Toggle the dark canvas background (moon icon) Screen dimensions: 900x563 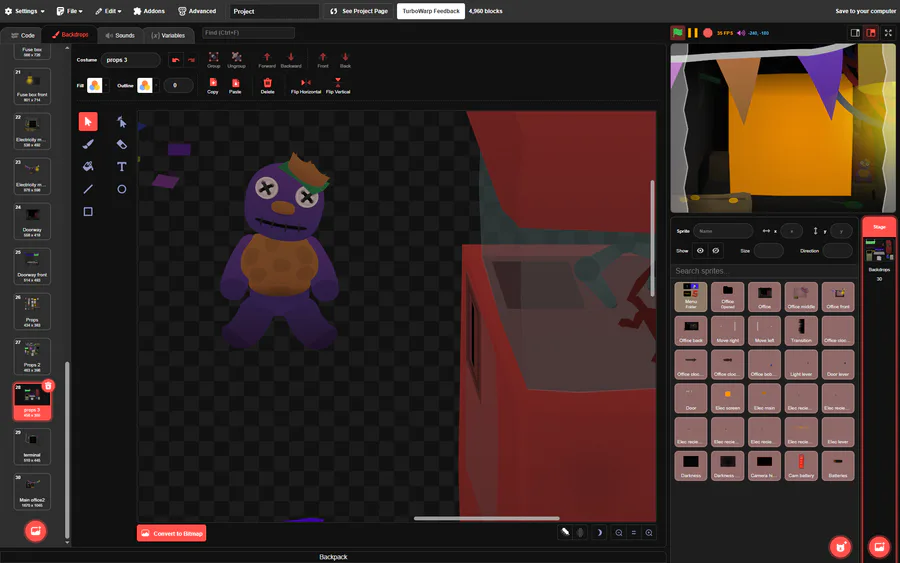click(599, 533)
